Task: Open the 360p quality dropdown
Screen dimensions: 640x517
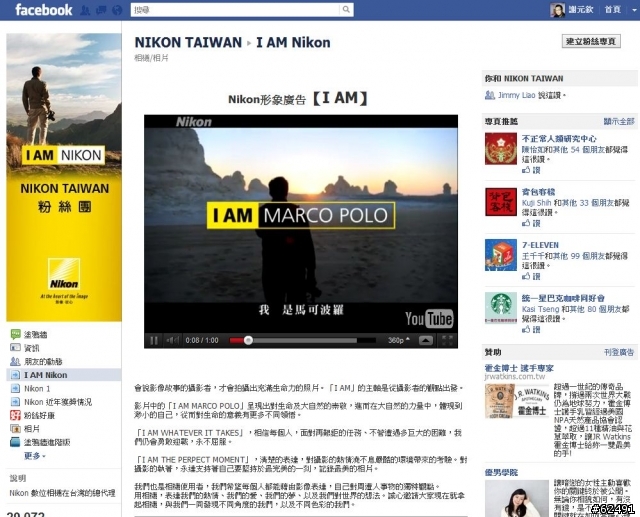Action: click(x=399, y=340)
